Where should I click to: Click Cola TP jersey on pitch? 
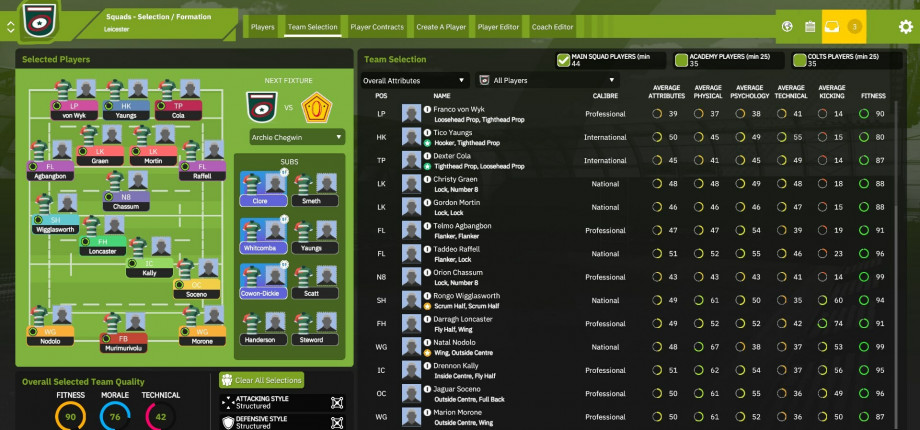tap(167, 90)
